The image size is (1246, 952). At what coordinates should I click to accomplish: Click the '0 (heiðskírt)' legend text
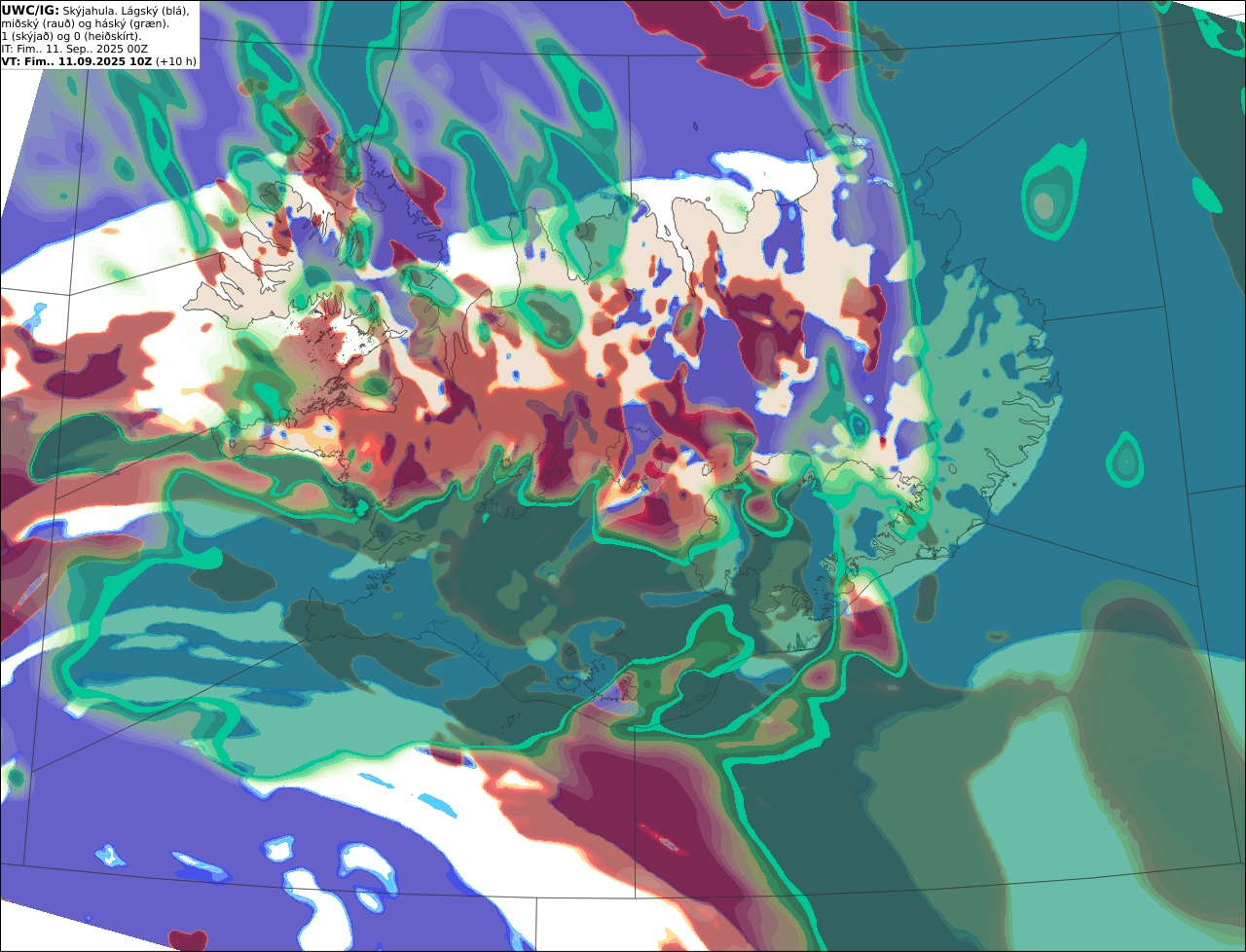pyautogui.click(x=107, y=37)
